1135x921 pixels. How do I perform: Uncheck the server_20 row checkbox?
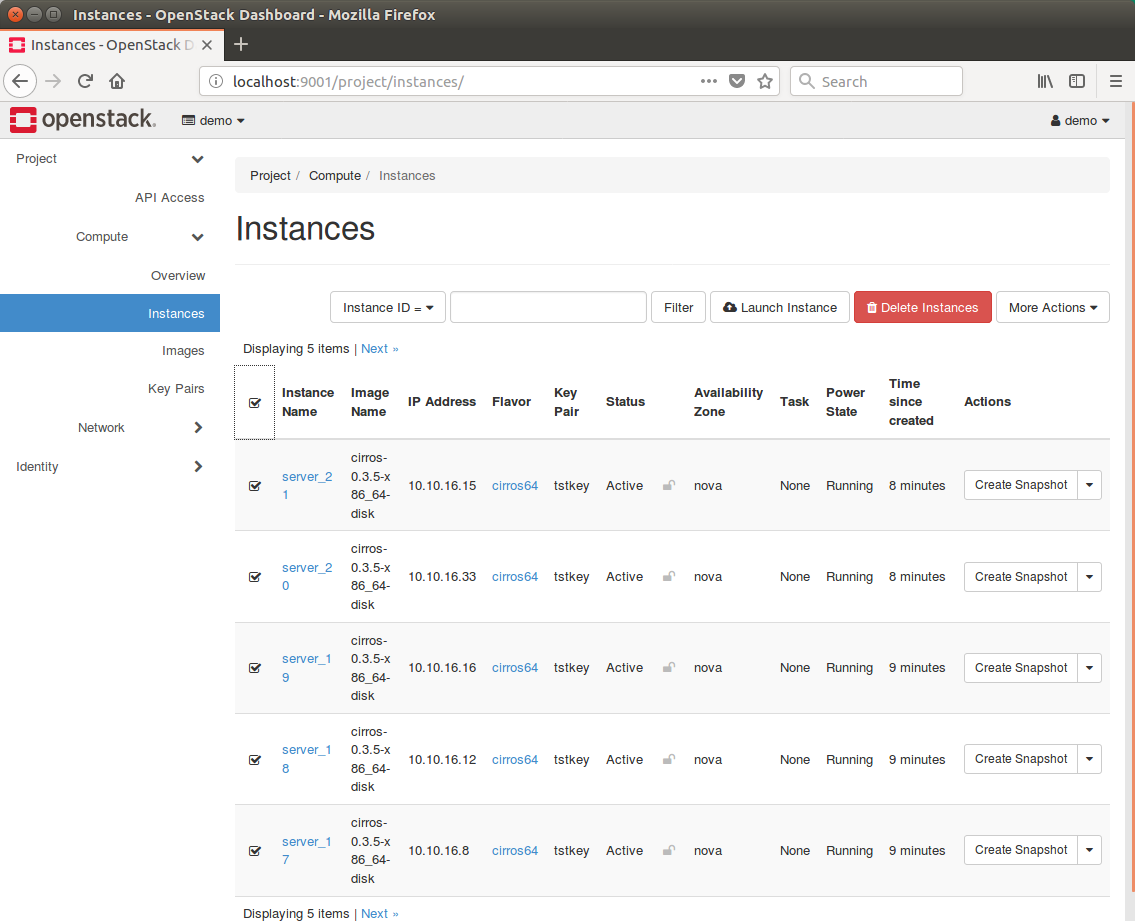coord(255,577)
